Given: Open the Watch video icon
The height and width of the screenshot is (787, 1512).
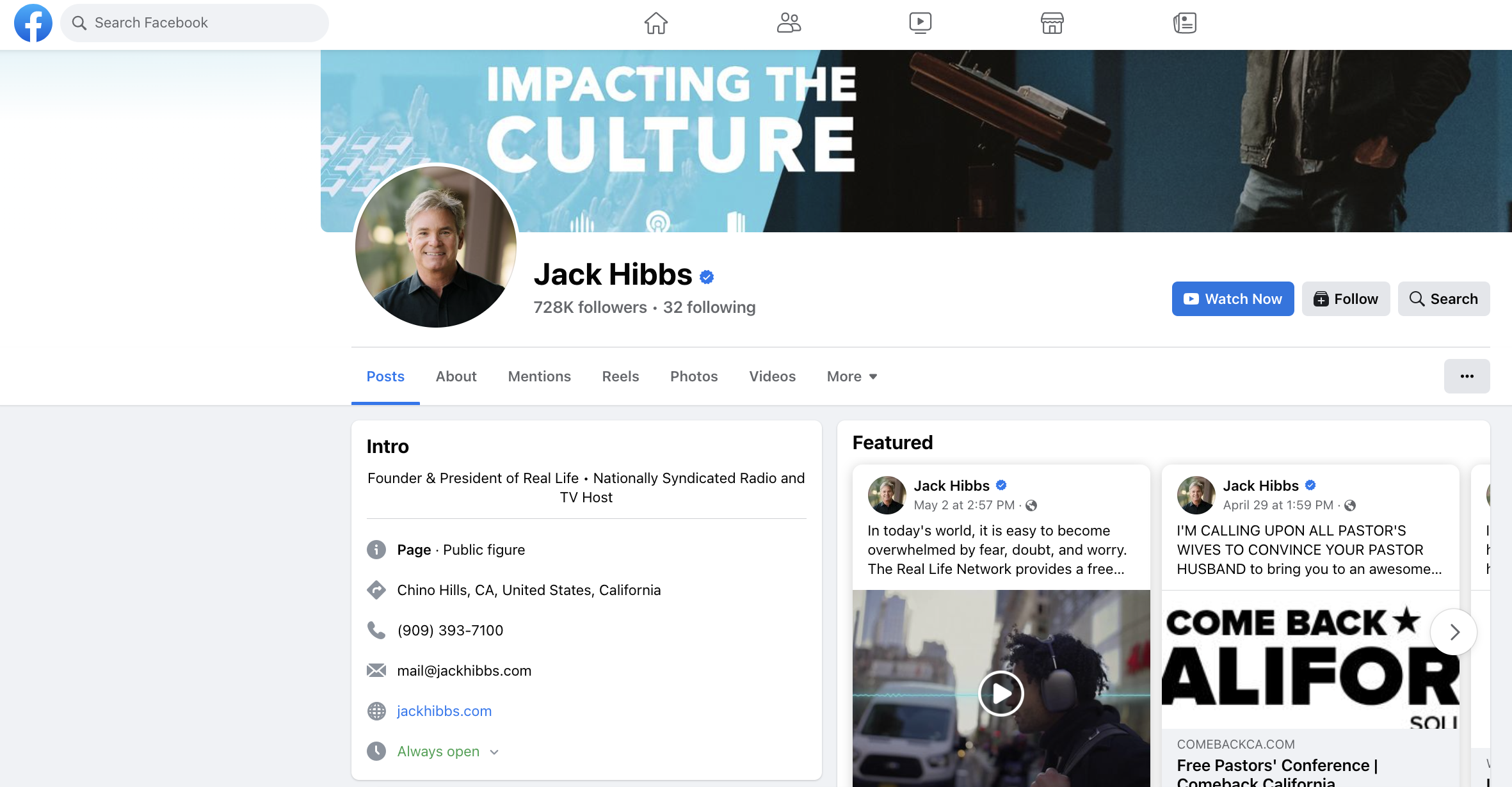Looking at the screenshot, I should coord(920,22).
